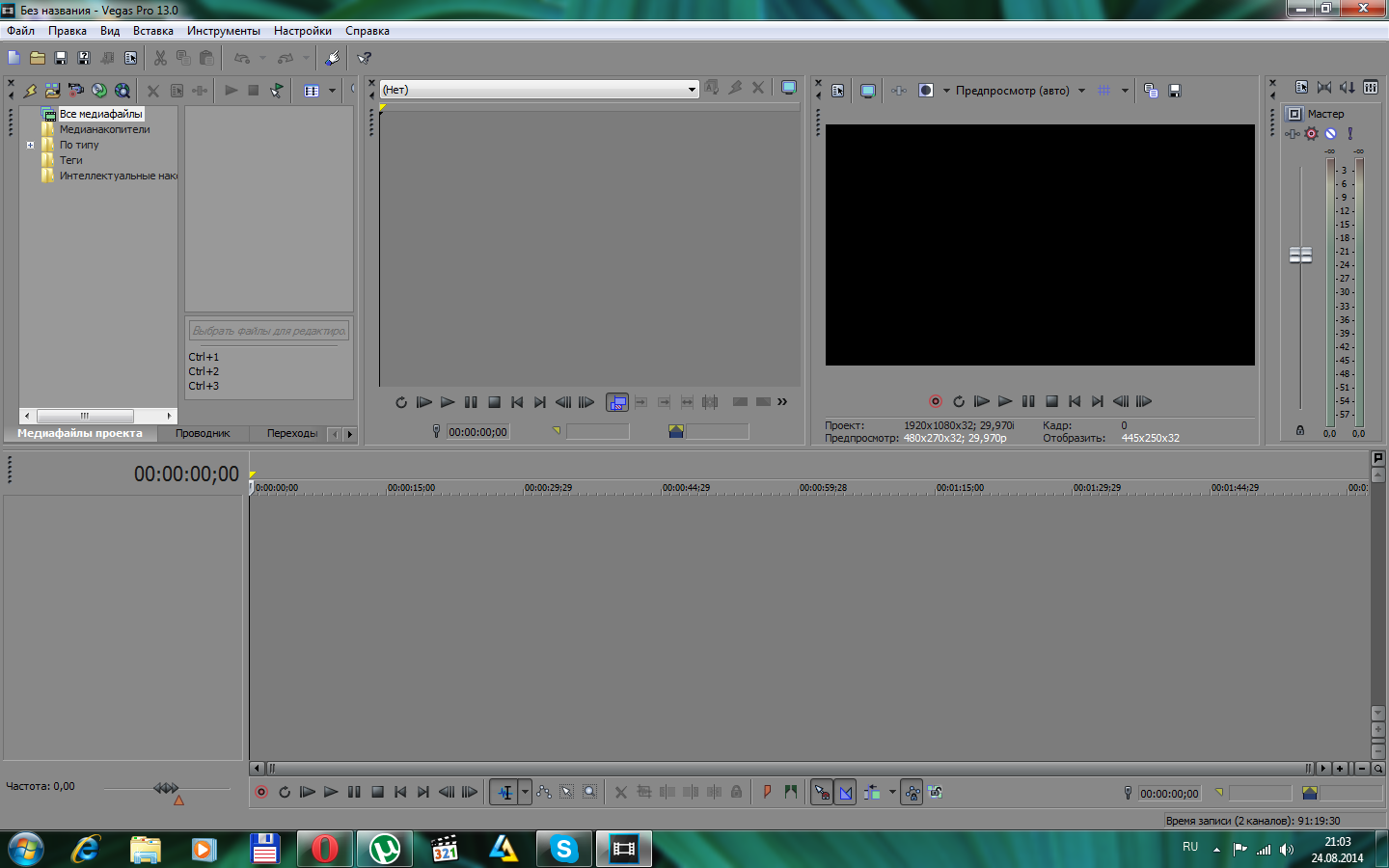Copy the preview snapshot to clipboard
Screen dimensions: 1389x868
(x=1151, y=91)
